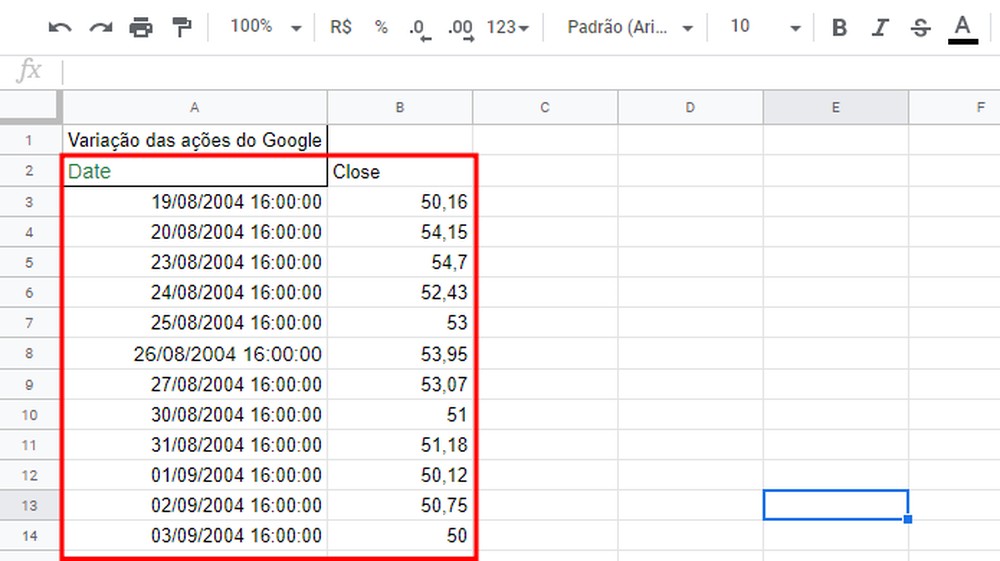Select row 14 header
This screenshot has height=561, width=1000.
[x=30, y=536]
